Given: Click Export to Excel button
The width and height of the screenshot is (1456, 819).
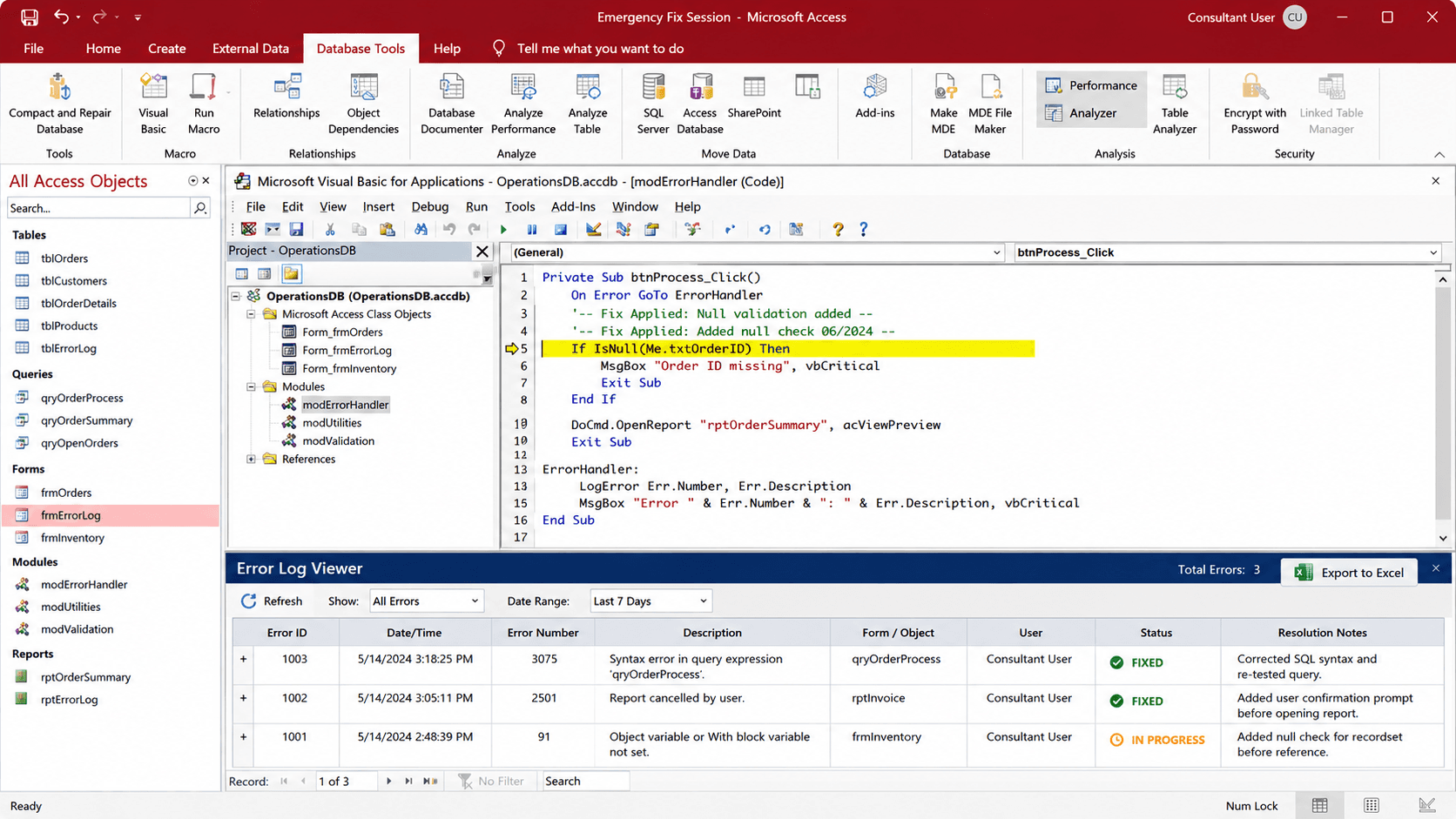Looking at the screenshot, I should click(x=1349, y=572).
